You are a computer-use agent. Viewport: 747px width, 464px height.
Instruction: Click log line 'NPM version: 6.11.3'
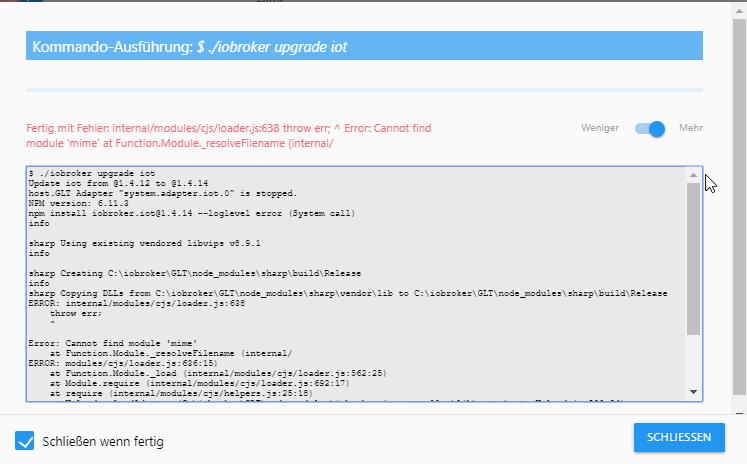79,203
